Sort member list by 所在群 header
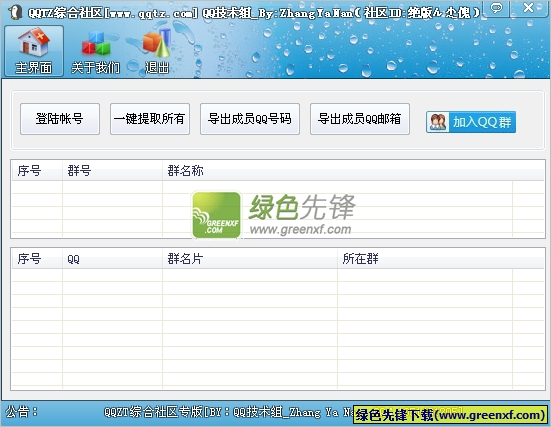This screenshot has height=427, width=551. pyautogui.click(x=441, y=259)
